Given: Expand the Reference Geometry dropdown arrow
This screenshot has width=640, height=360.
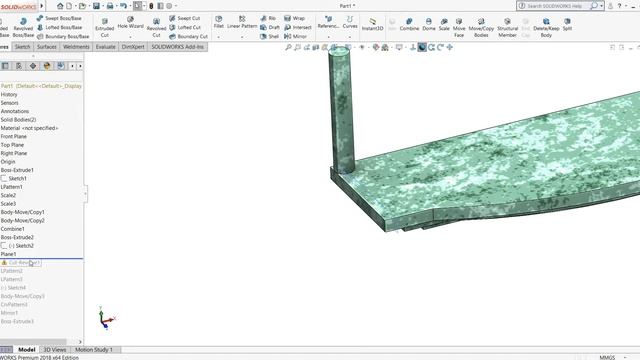Looking at the screenshot, I should [x=328, y=37].
